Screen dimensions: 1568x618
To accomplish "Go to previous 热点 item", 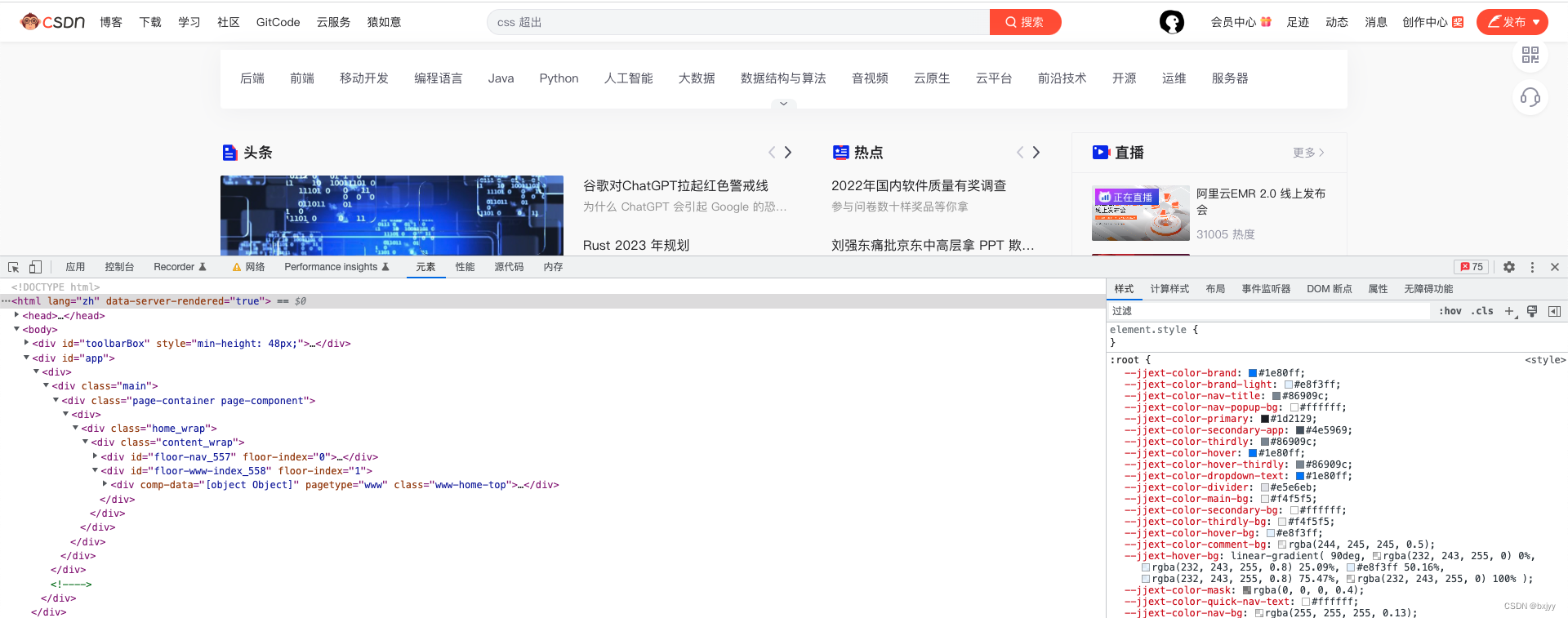I will (1020, 153).
